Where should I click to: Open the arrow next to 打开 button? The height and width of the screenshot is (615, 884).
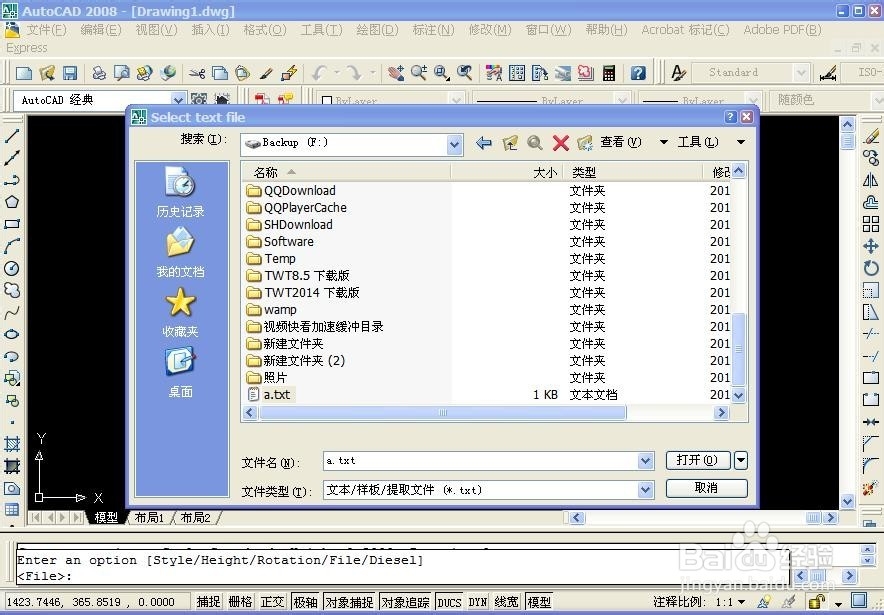point(741,461)
